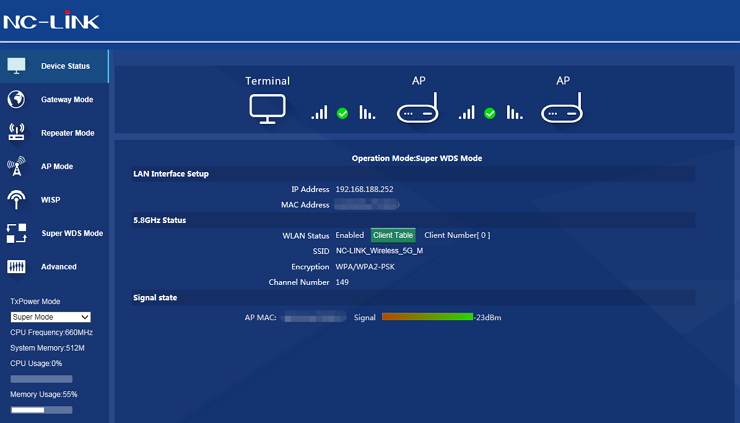The image size is (740, 423).
Task: Click the middle AP router icon
Action: click(x=418, y=108)
